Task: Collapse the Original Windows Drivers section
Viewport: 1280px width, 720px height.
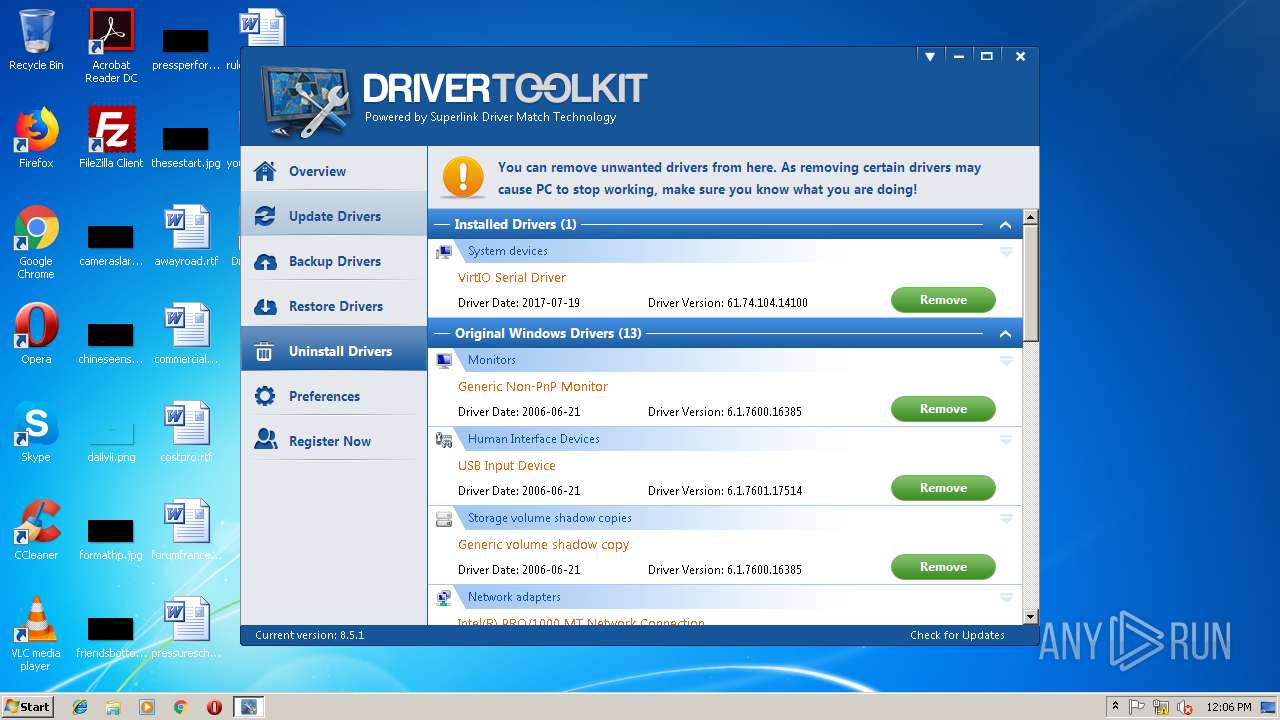Action: 1005,334
